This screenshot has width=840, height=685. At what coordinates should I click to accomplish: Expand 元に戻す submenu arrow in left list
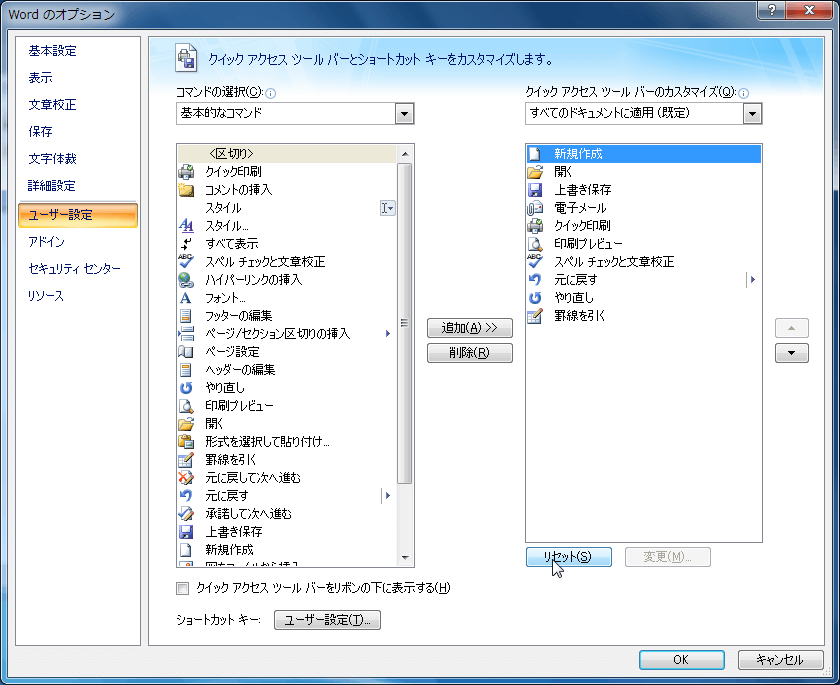tap(388, 495)
